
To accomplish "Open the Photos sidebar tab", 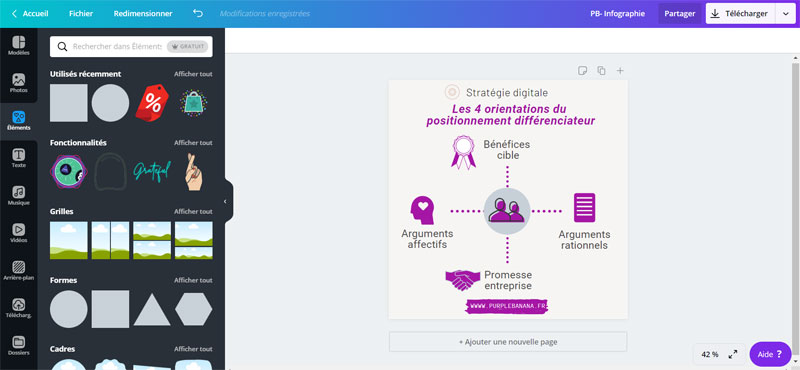I will (18, 83).
